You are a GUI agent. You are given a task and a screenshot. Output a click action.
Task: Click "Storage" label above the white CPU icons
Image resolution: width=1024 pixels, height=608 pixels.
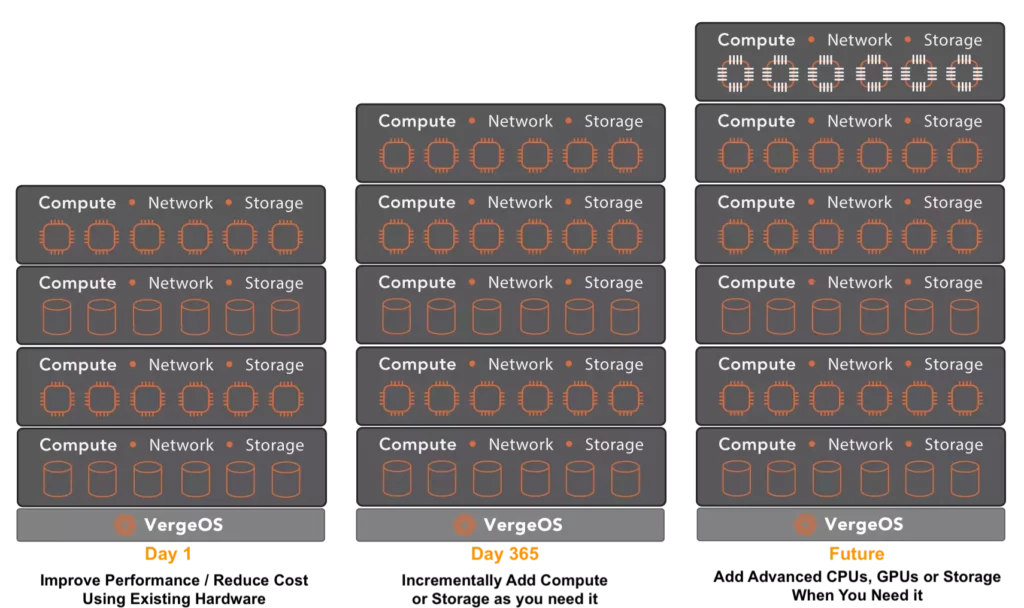[953, 41]
